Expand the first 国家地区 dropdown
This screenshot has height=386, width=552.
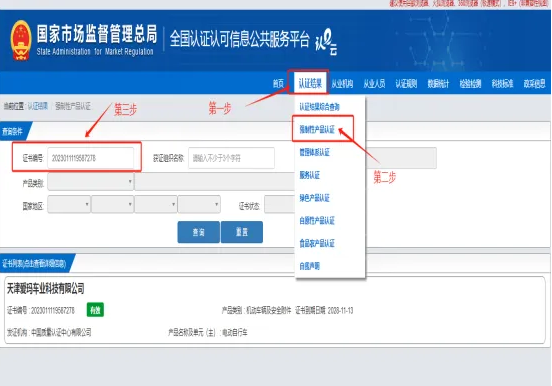coord(69,205)
